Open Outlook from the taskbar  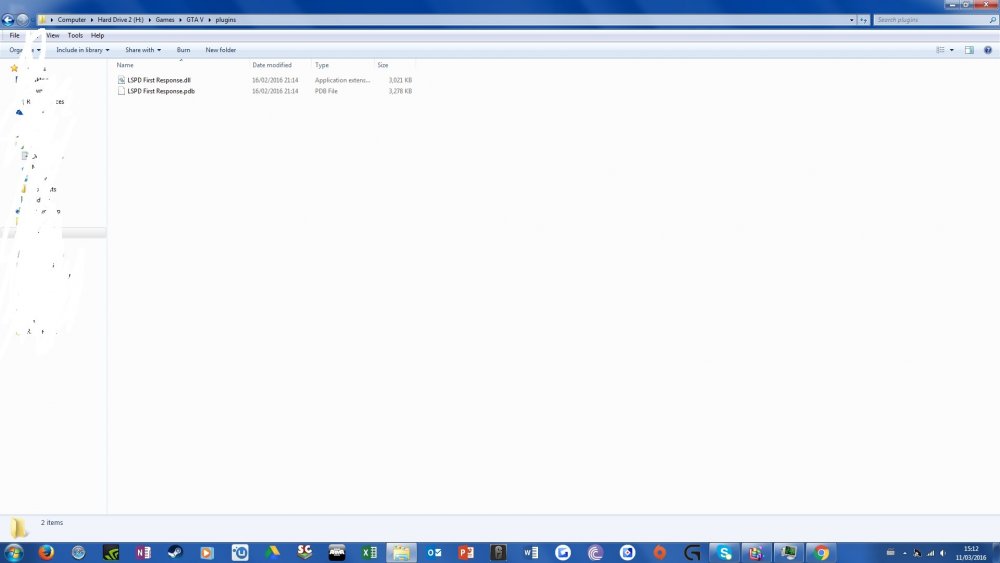[434, 552]
